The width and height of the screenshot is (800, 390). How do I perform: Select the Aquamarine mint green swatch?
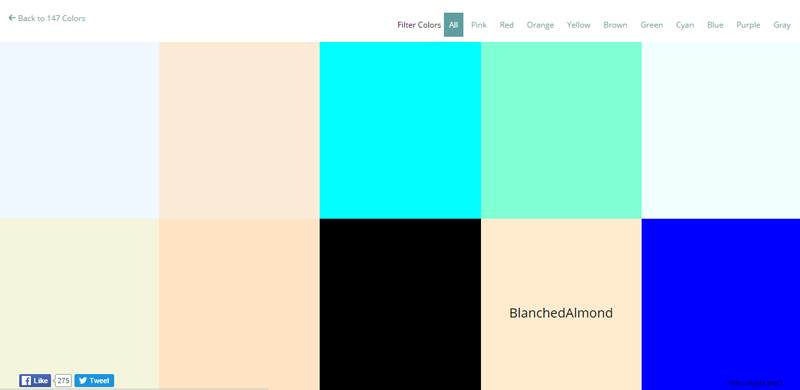[x=561, y=130]
